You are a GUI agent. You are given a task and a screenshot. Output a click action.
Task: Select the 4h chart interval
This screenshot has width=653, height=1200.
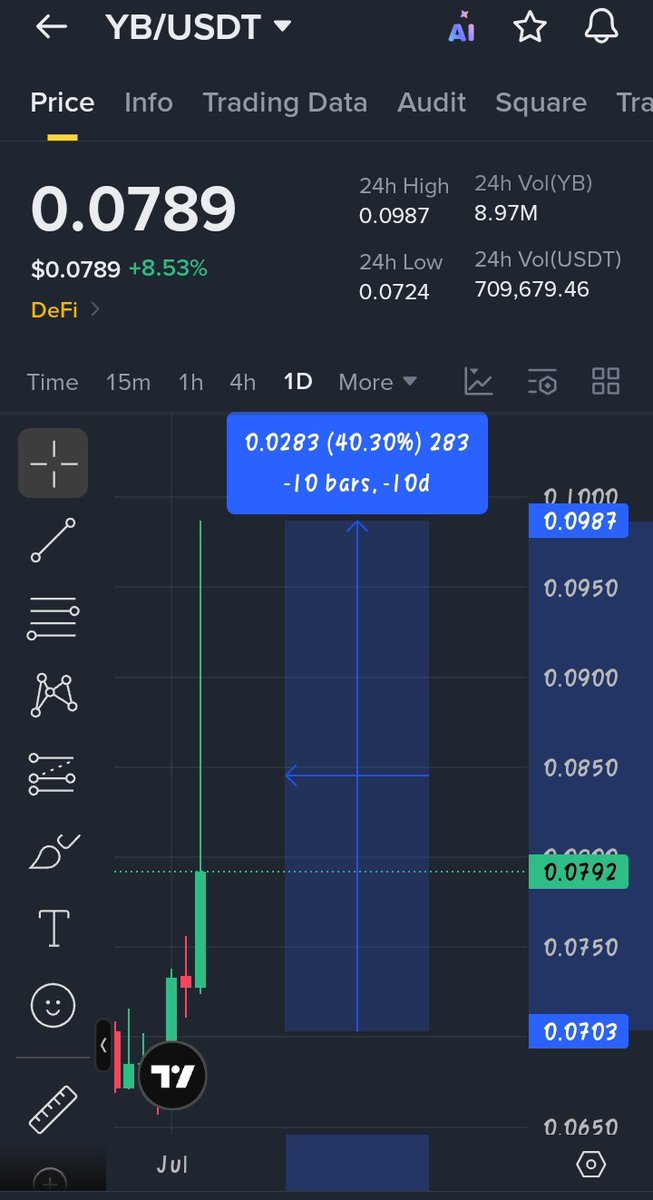pyautogui.click(x=243, y=382)
